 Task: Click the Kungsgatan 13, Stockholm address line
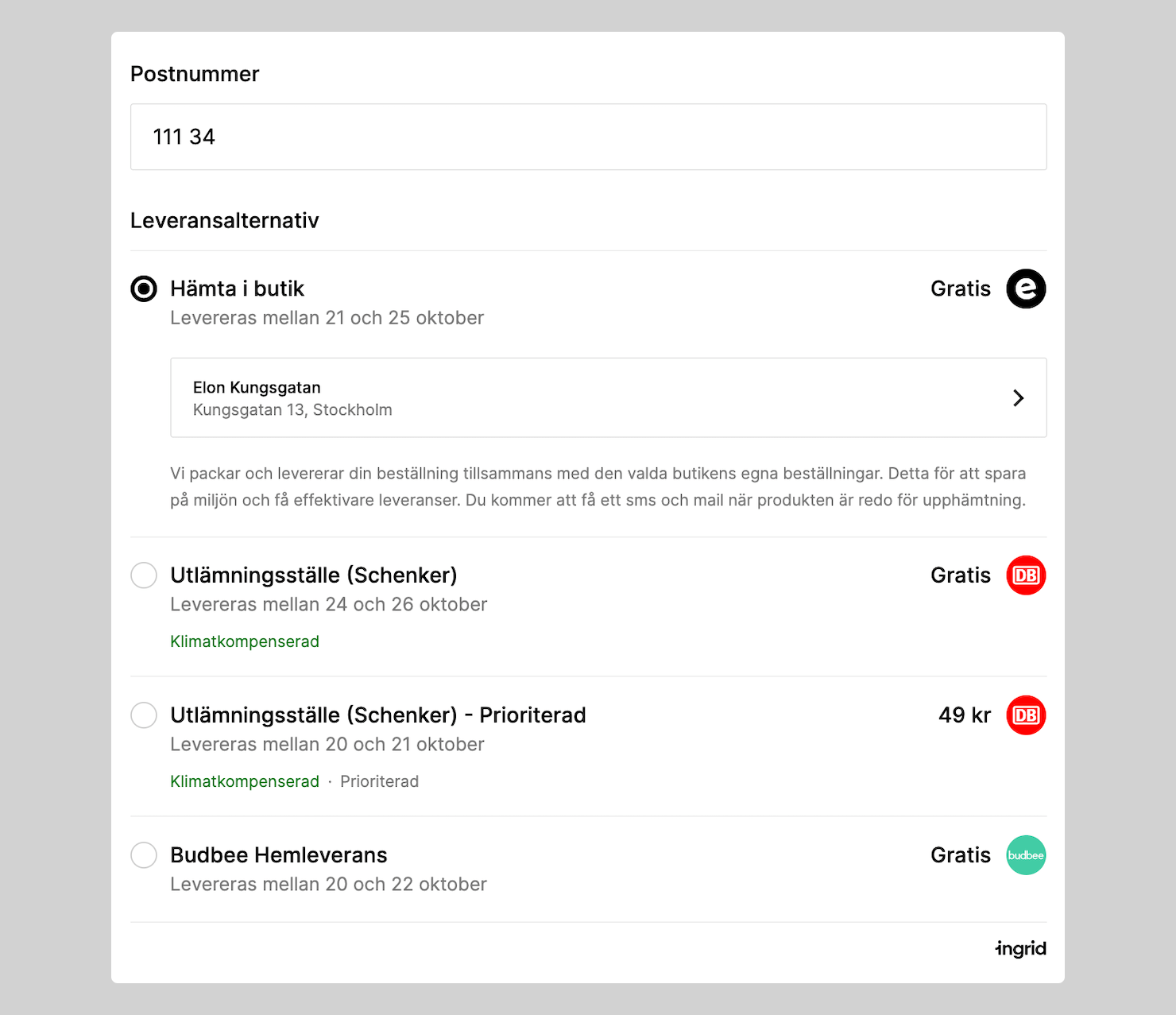click(292, 410)
